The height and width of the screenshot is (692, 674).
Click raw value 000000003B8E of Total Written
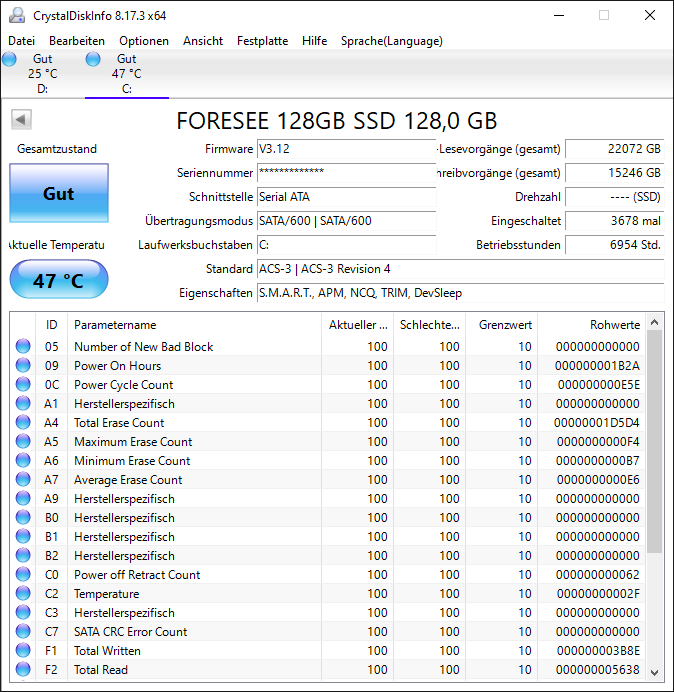point(598,651)
